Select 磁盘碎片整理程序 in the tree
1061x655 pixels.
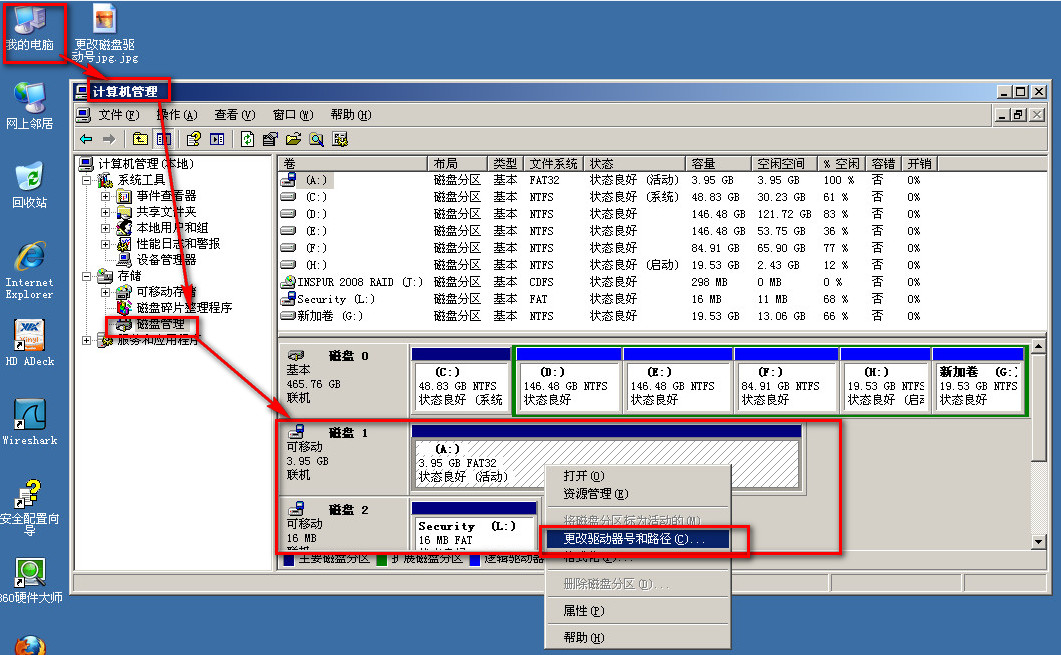pyautogui.click(x=184, y=308)
